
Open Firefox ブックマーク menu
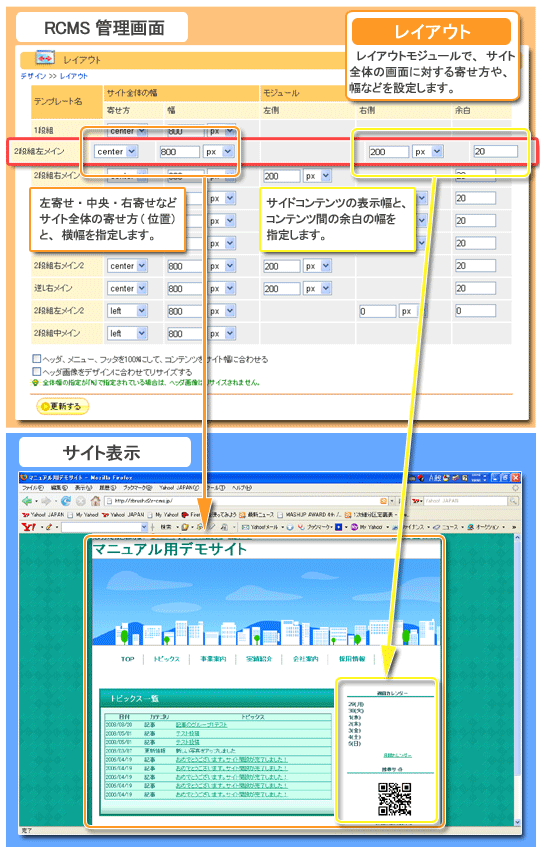click(137, 487)
